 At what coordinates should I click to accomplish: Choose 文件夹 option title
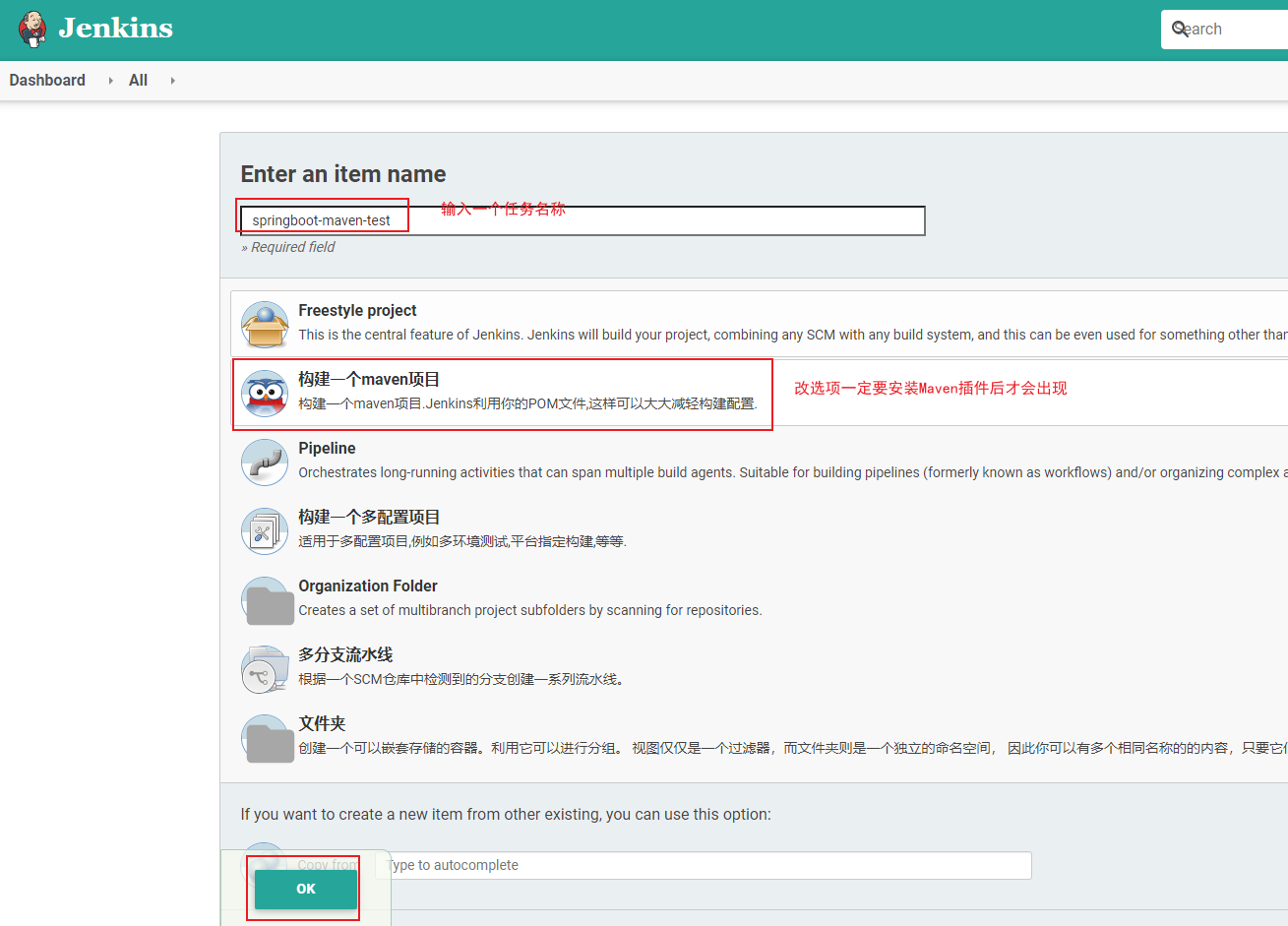[322, 723]
